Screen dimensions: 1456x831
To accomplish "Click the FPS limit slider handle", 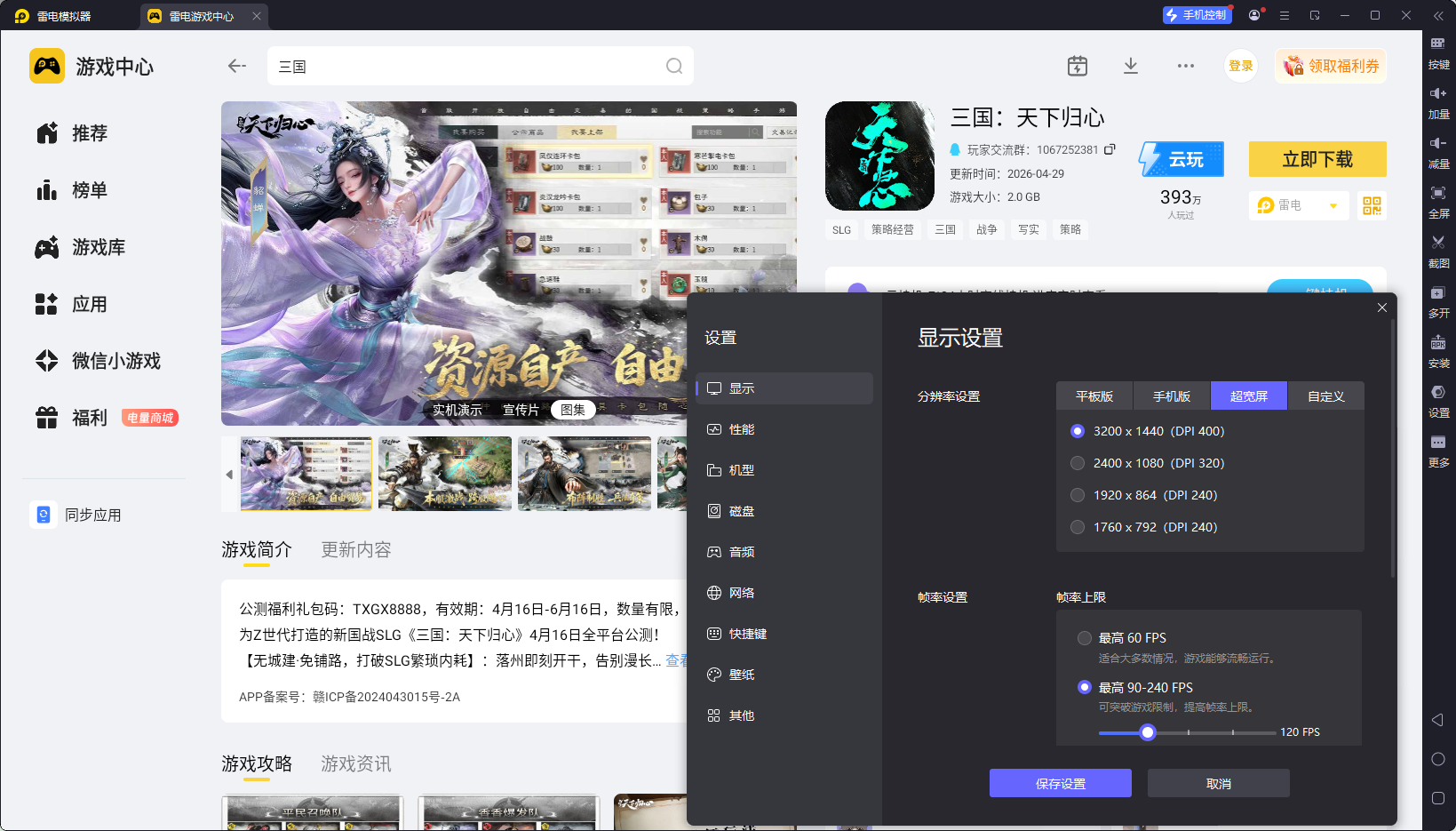I will click(1148, 732).
